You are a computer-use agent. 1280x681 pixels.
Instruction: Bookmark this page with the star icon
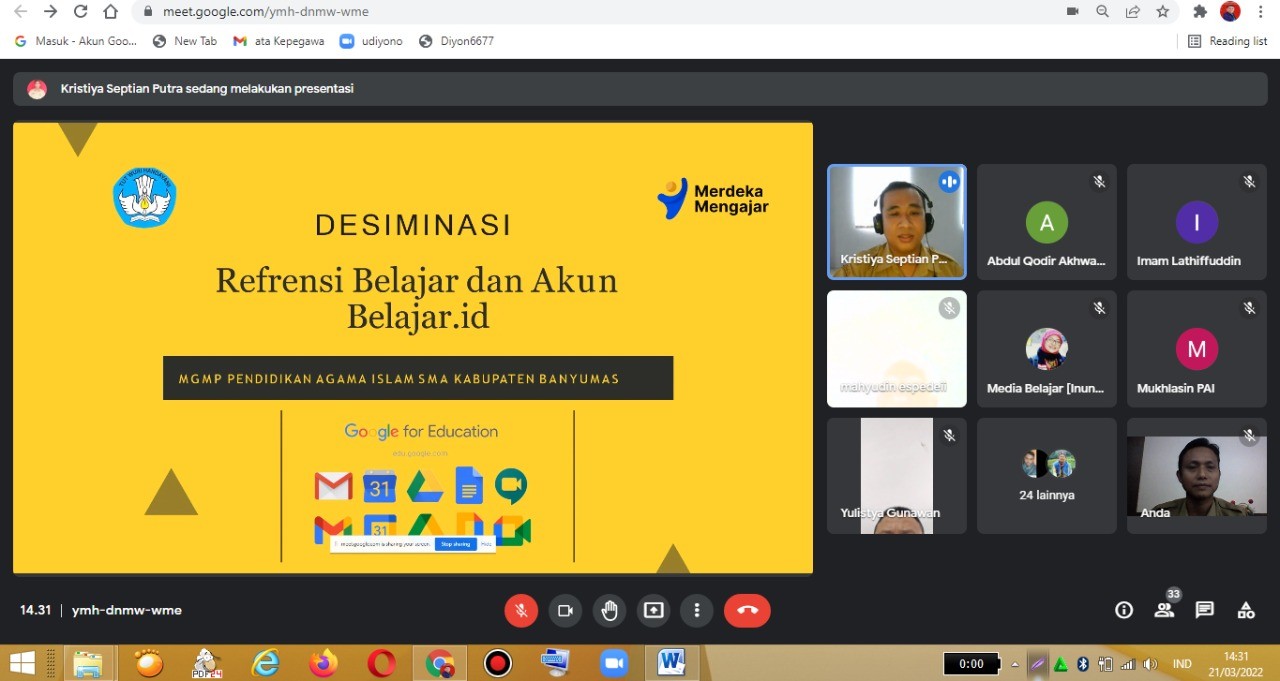1163,12
